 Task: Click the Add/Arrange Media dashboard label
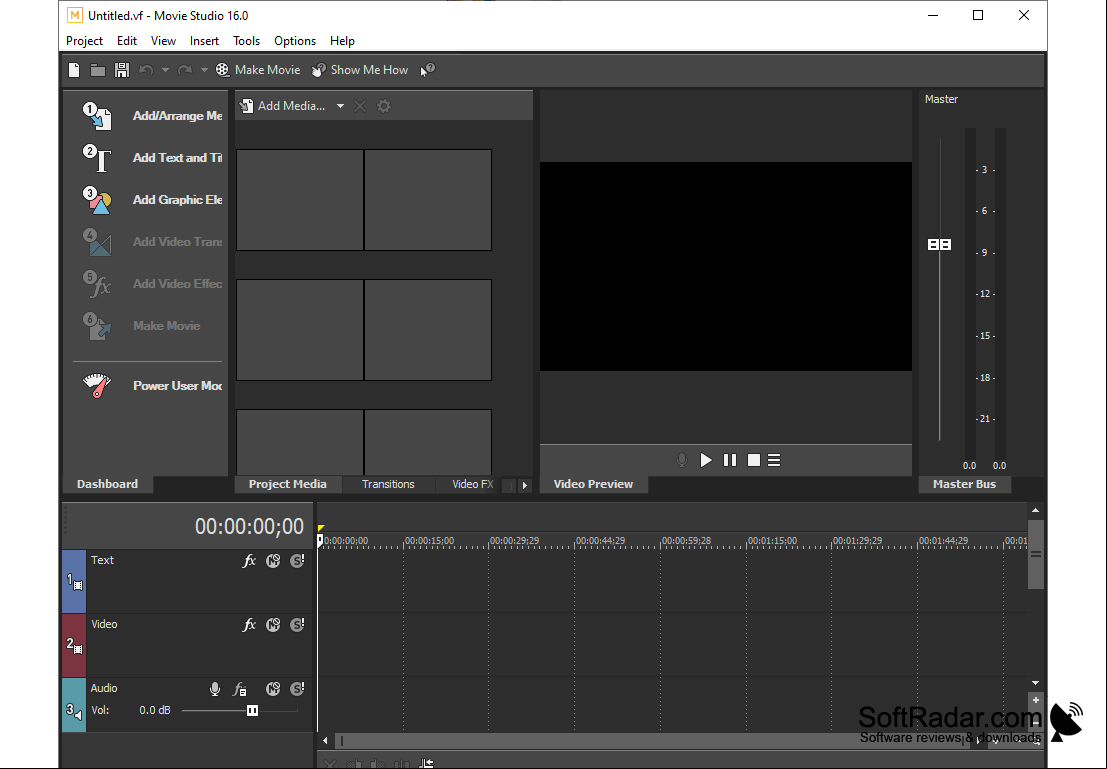177,116
